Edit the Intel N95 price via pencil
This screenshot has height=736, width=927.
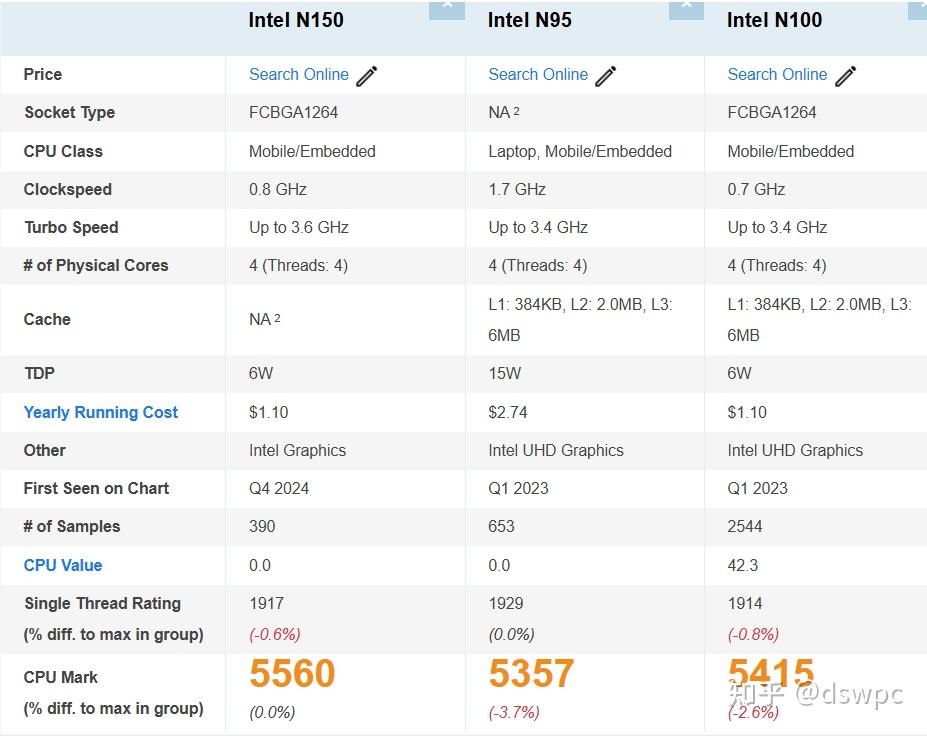click(606, 76)
